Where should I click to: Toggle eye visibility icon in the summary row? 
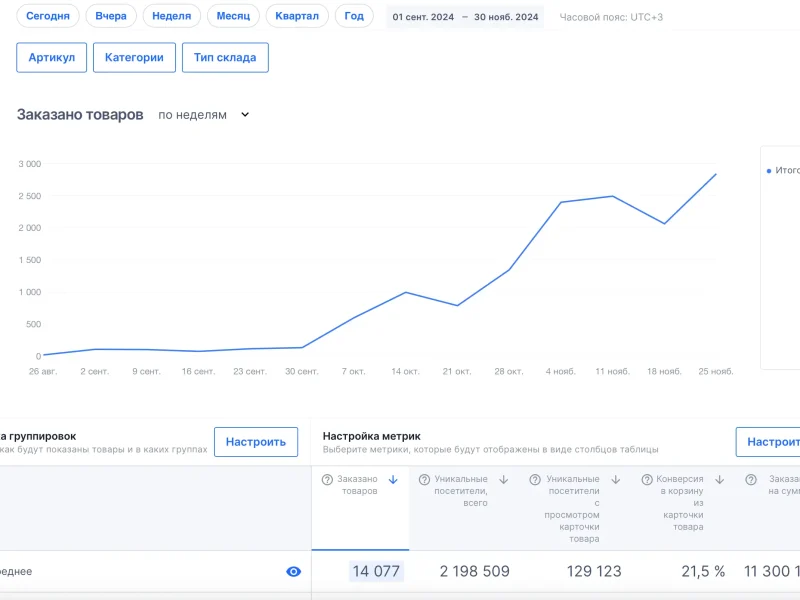coord(293,571)
